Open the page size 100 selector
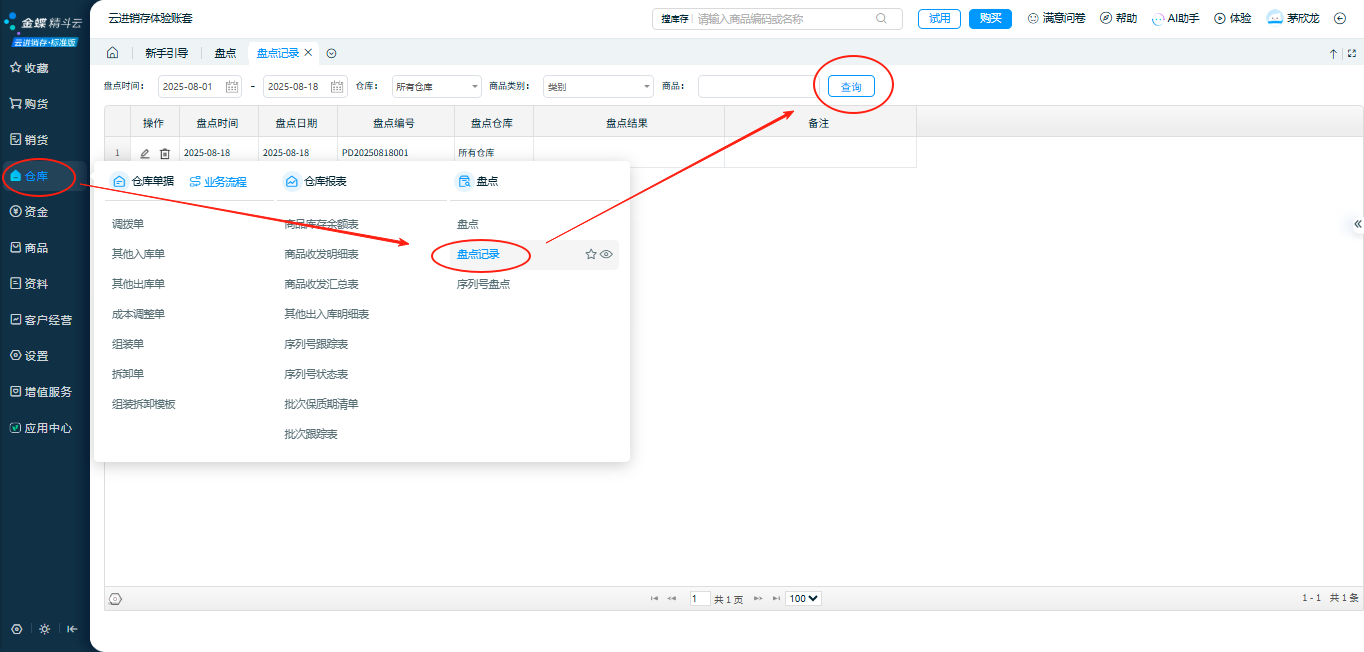 [803, 598]
